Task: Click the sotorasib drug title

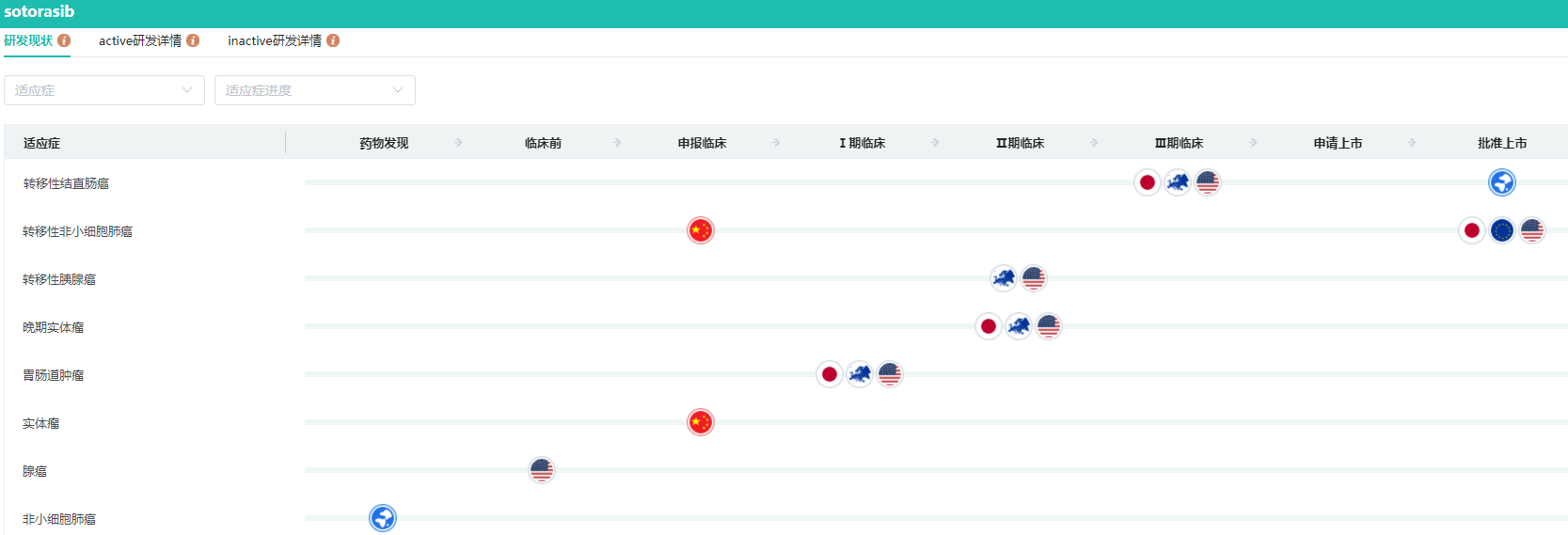Action: point(39,11)
